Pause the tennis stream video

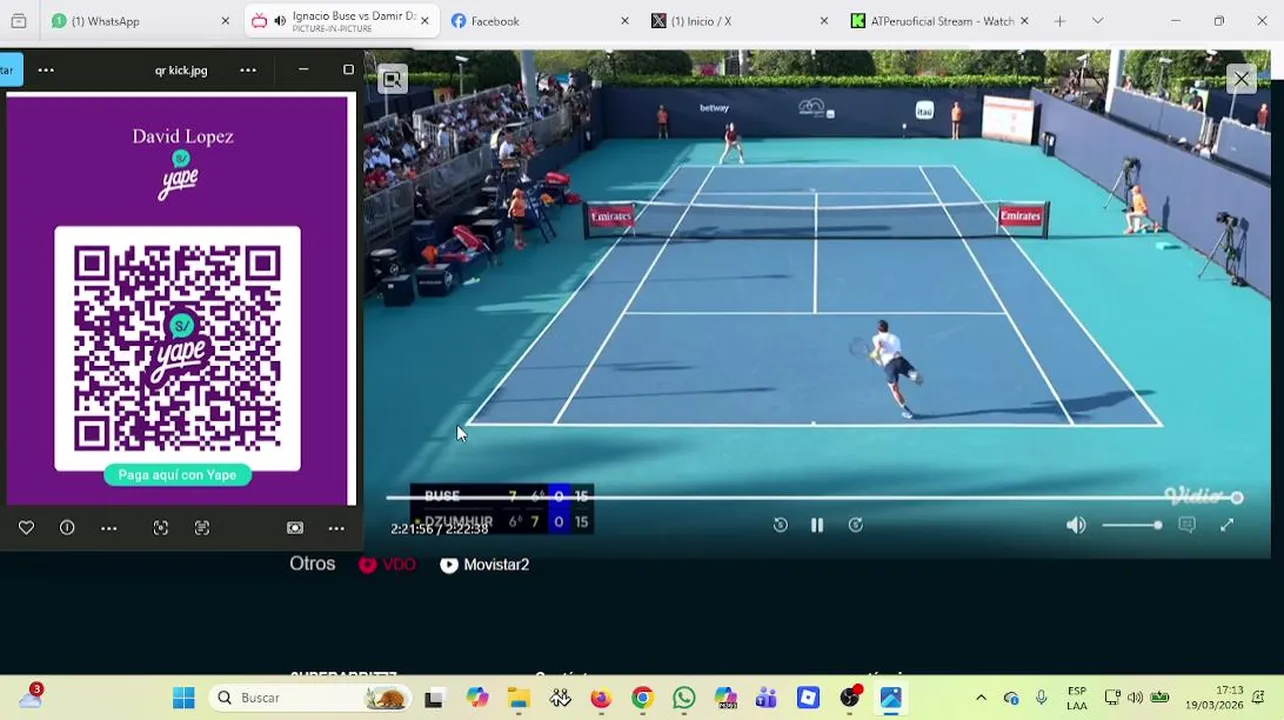(x=817, y=525)
